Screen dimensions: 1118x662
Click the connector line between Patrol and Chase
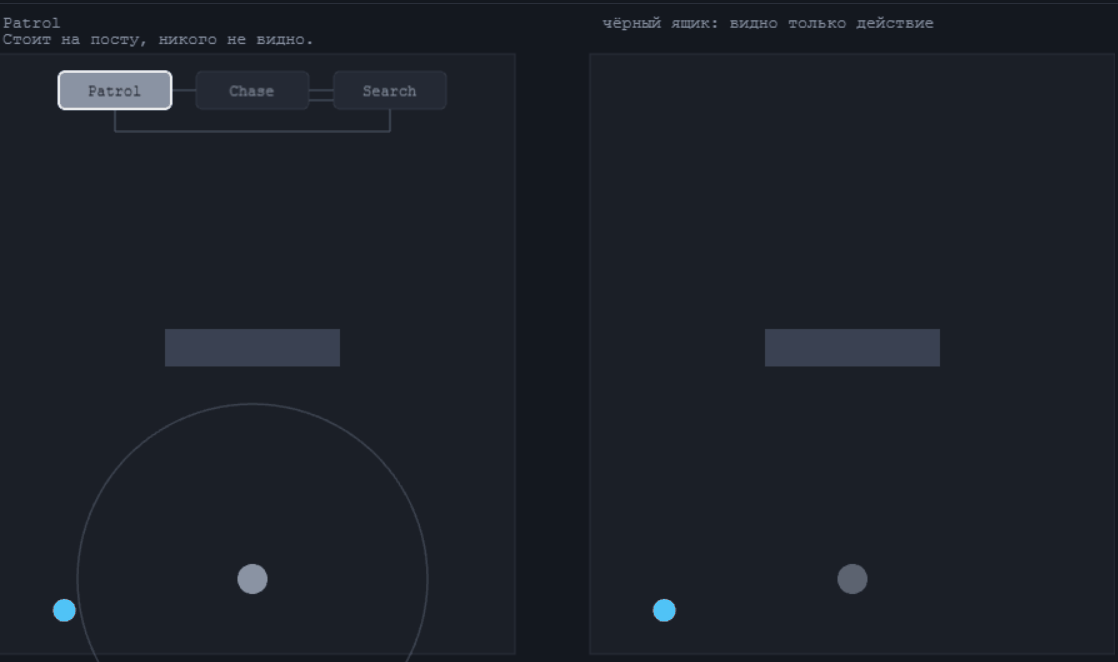(184, 91)
